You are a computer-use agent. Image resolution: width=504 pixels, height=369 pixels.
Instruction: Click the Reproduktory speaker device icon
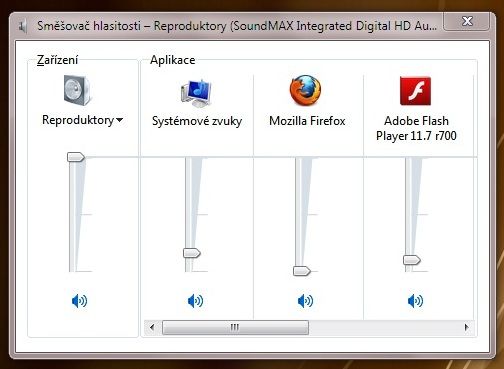[x=77, y=90]
